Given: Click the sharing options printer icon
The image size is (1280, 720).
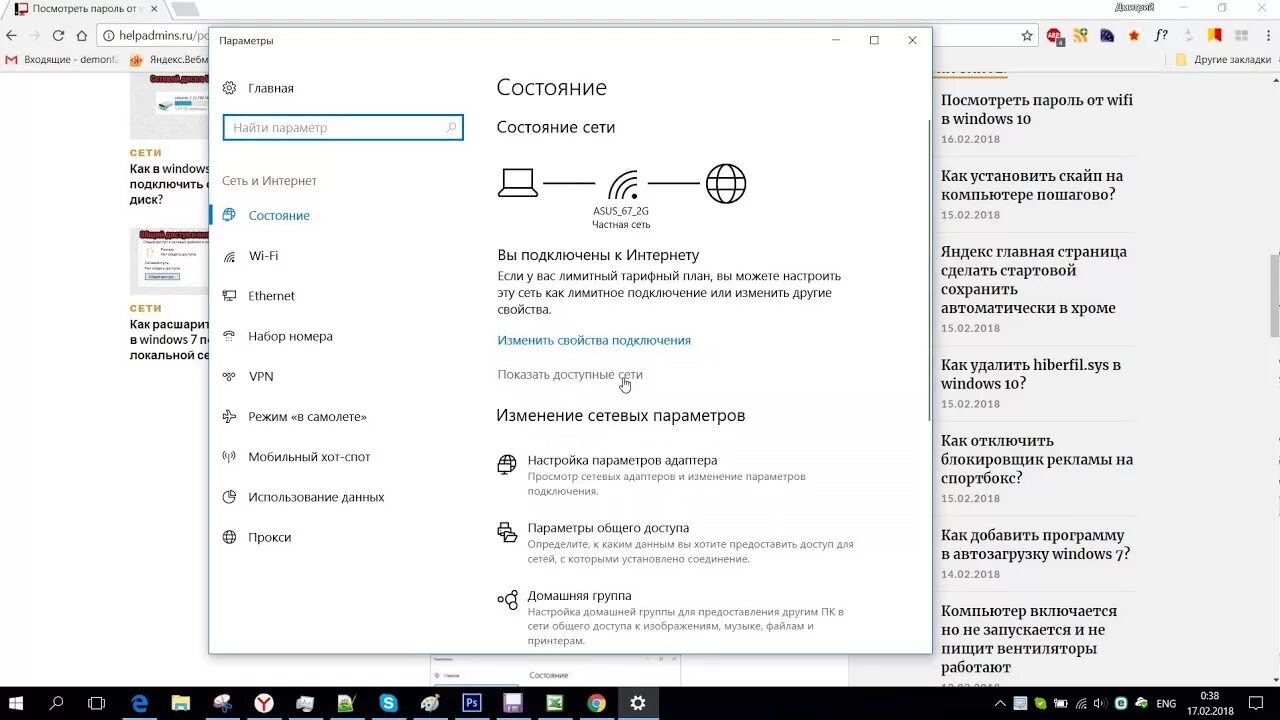Looking at the screenshot, I should pyautogui.click(x=507, y=532).
